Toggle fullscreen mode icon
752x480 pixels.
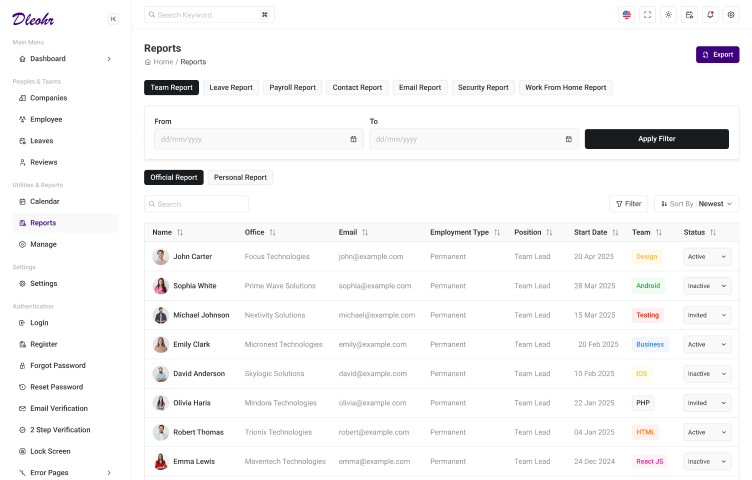click(647, 15)
